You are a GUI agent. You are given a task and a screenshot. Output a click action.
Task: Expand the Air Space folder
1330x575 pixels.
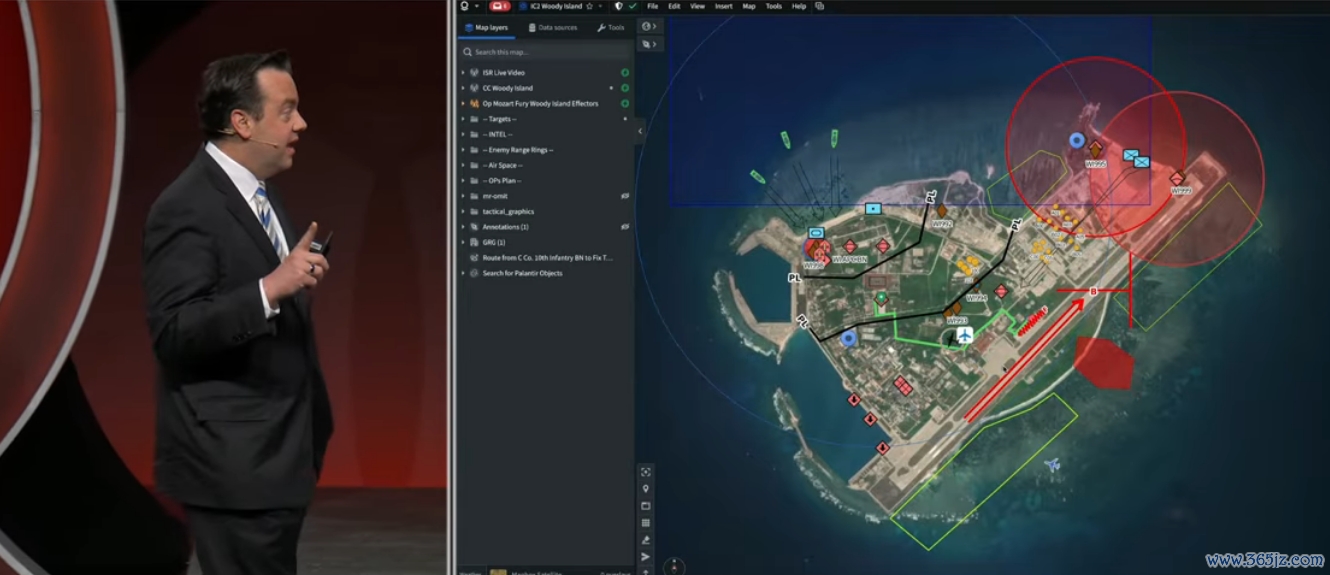[463, 165]
